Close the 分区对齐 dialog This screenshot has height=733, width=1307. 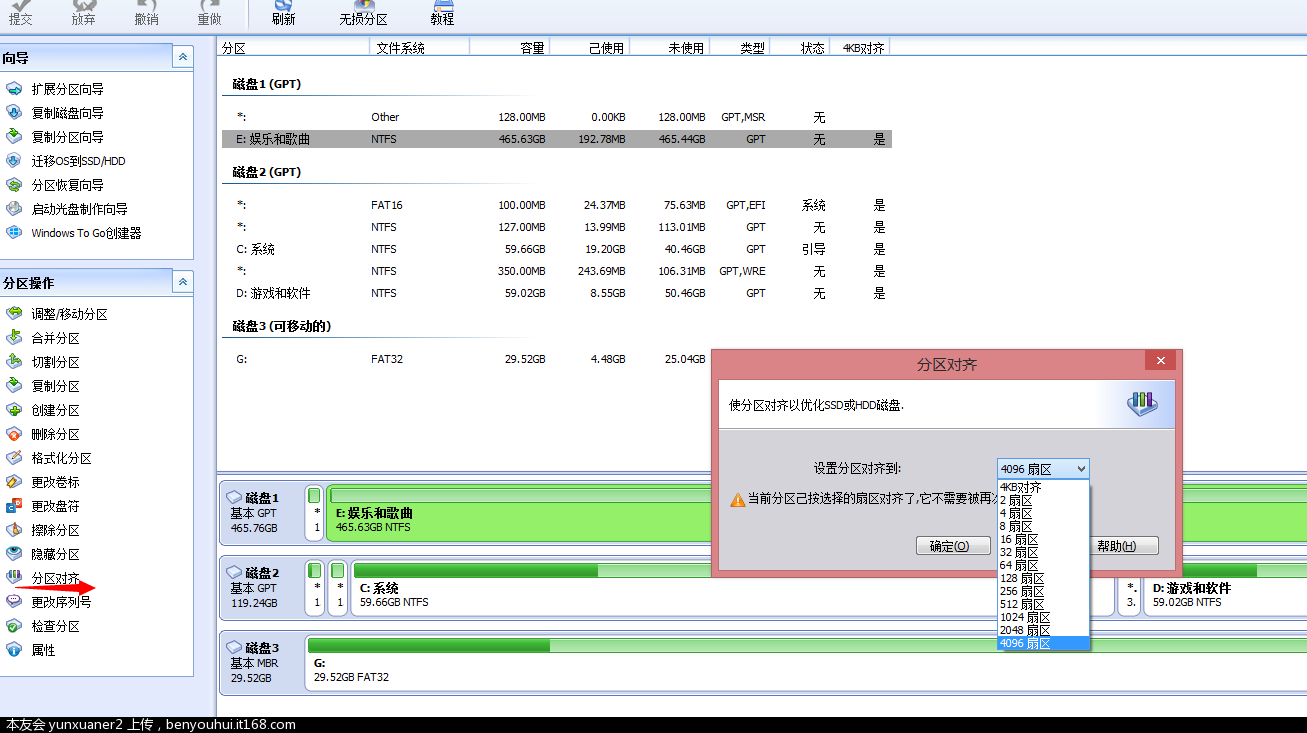(x=1160, y=361)
